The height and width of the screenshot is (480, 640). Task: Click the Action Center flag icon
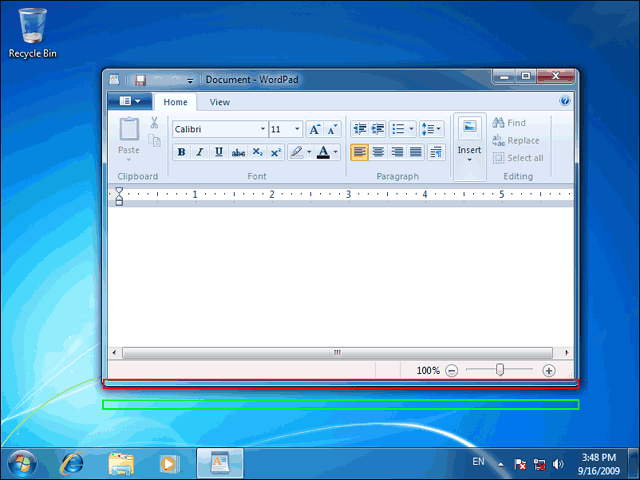pyautogui.click(x=520, y=464)
